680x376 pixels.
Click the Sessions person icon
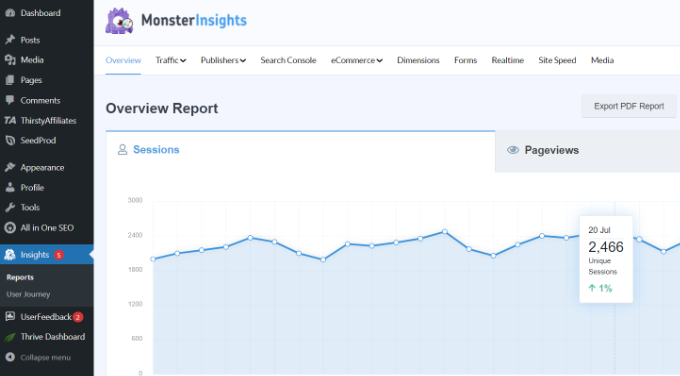[x=122, y=150]
